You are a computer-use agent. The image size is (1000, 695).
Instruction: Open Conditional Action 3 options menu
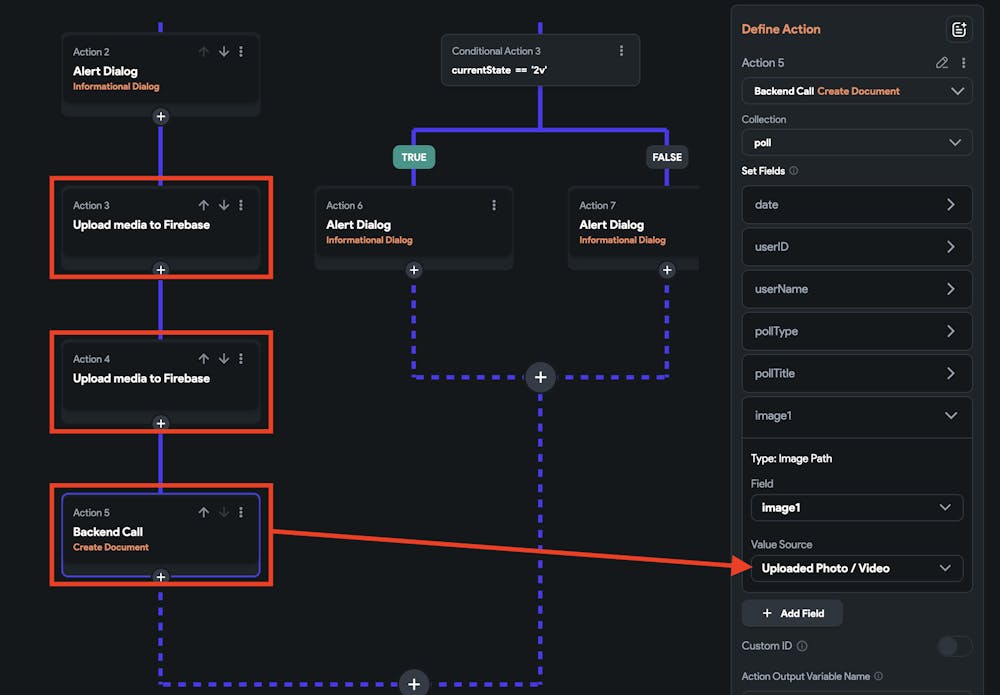pyautogui.click(x=621, y=51)
